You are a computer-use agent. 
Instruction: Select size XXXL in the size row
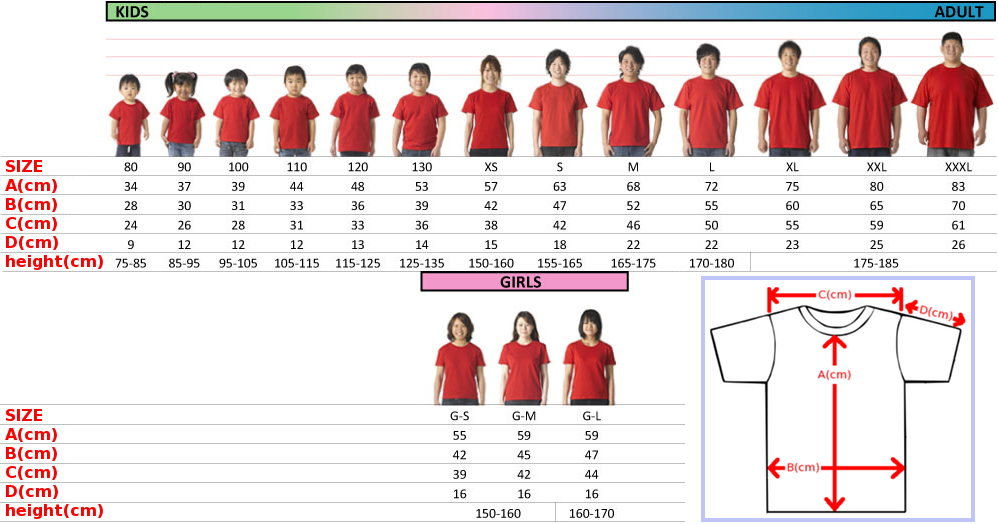[958, 167]
